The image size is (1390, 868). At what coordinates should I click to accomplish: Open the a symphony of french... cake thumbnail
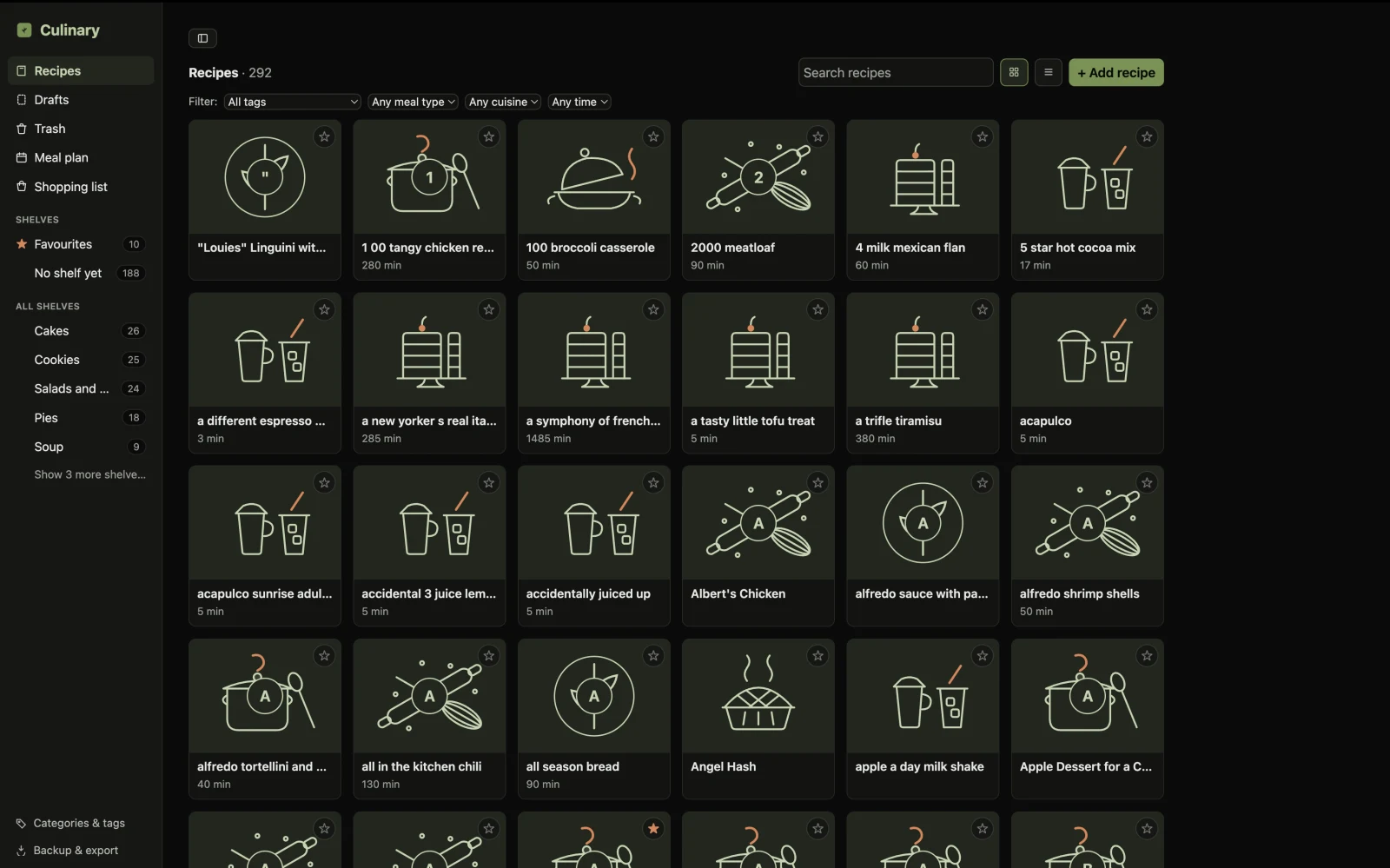coord(593,350)
